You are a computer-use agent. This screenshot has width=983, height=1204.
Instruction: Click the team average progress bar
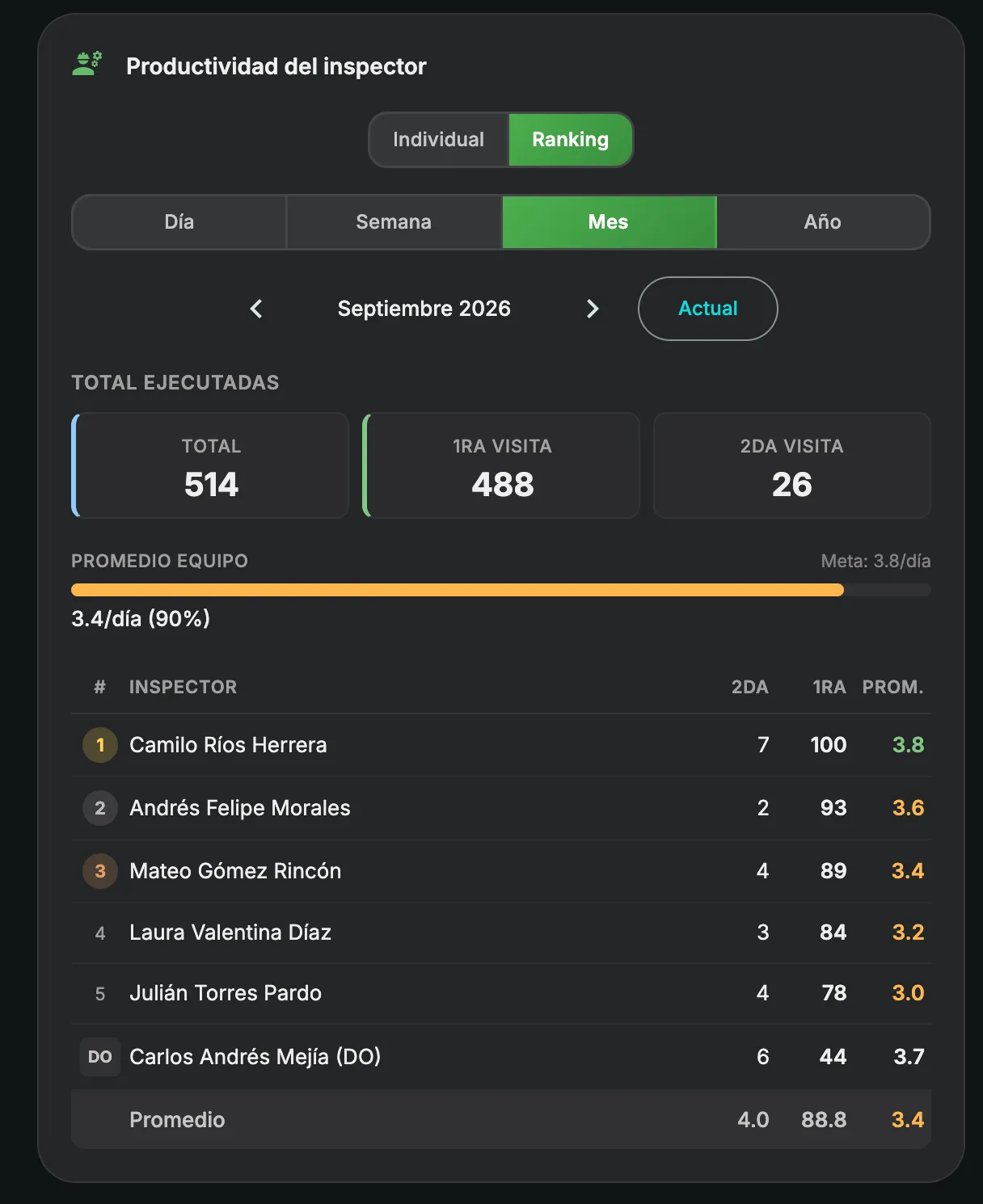tap(501, 590)
